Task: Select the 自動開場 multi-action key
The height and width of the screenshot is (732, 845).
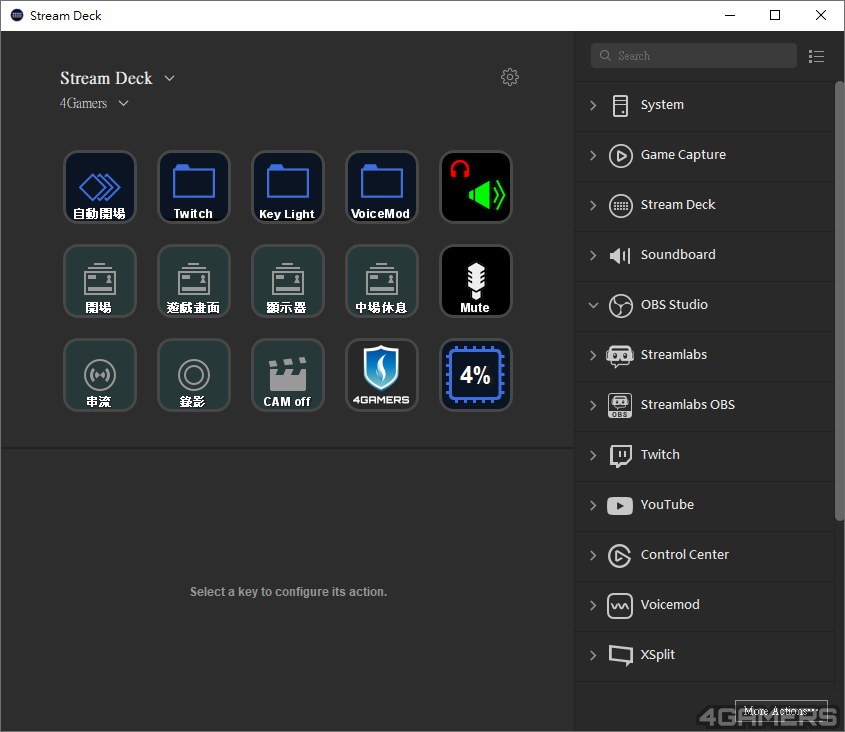Action: pyautogui.click(x=100, y=187)
